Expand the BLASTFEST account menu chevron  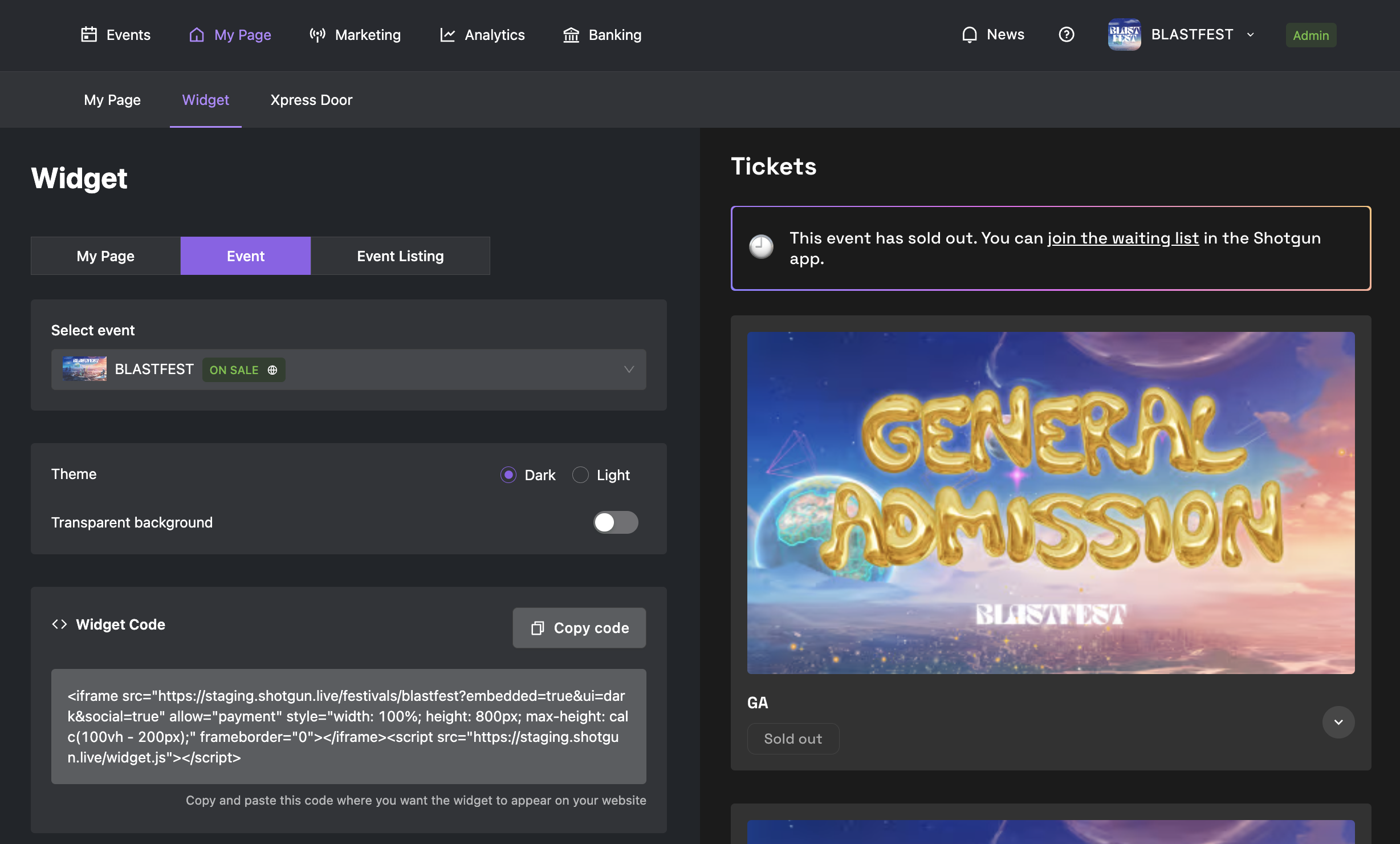[x=1250, y=35]
